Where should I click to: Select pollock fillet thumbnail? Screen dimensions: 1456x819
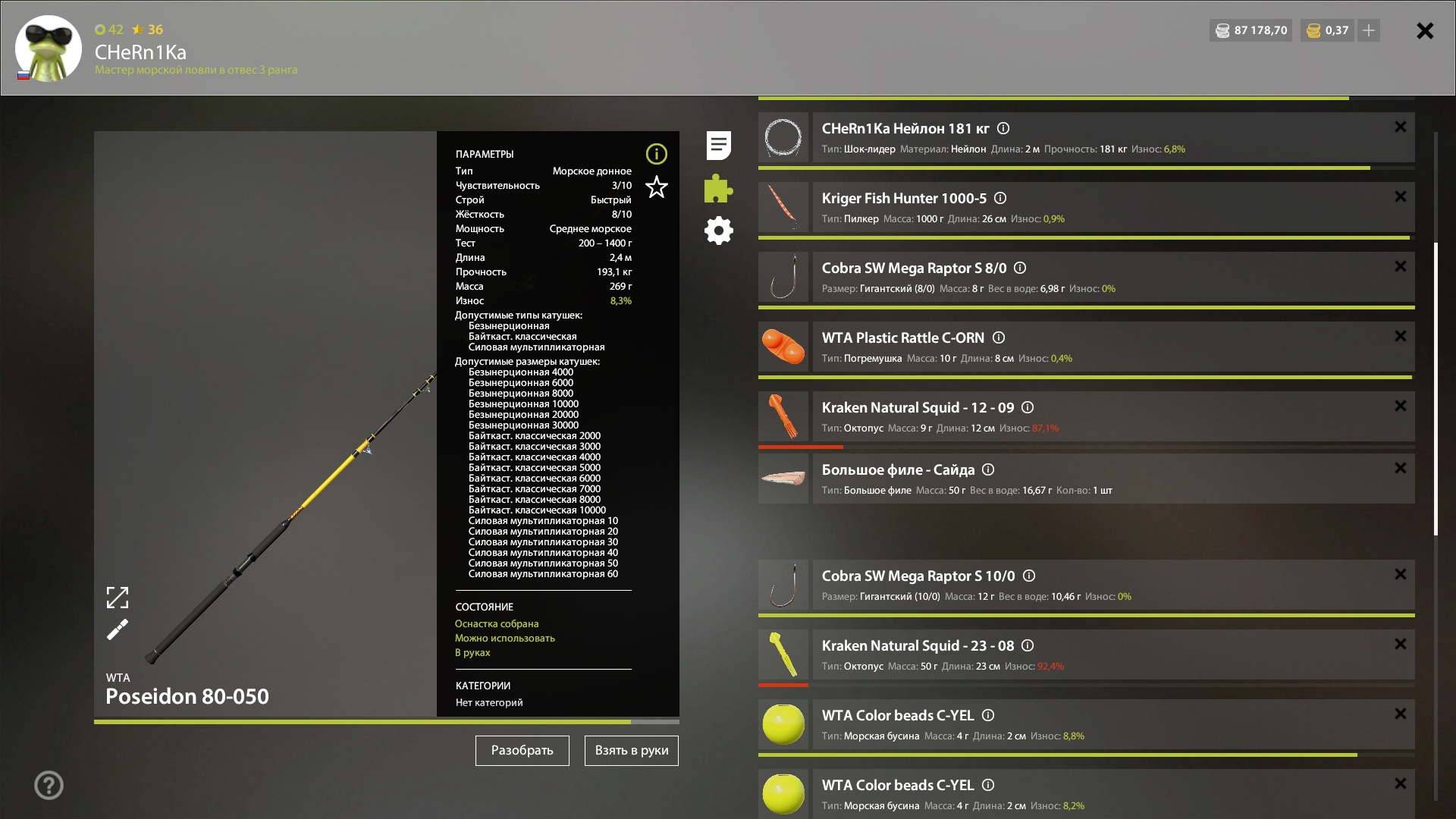pos(783,479)
